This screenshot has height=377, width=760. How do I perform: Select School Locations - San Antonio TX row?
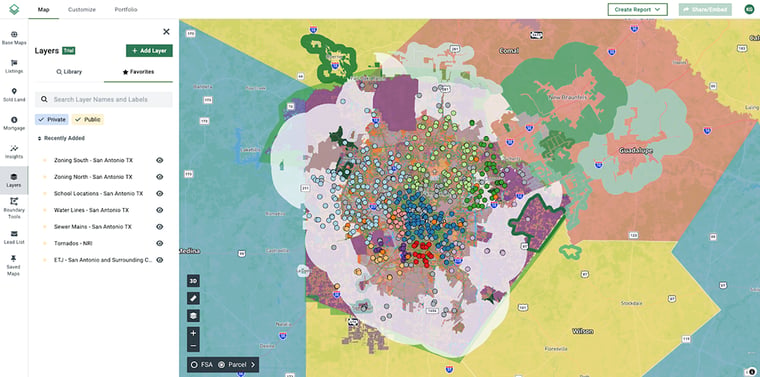[x=99, y=193]
